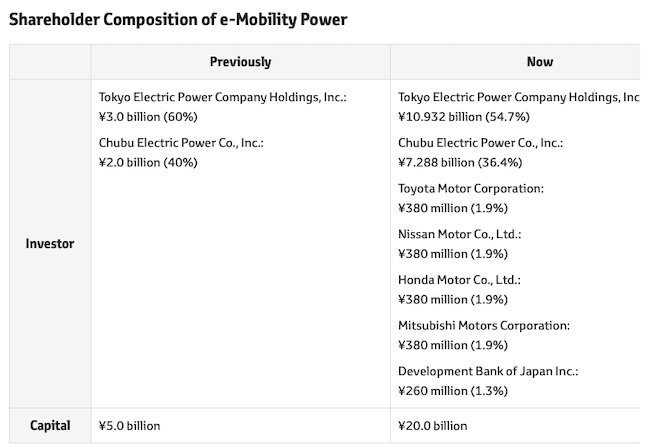Click the ¥20.0 billion capital cell
This screenshot has width=650, height=447.
[x=432, y=426]
